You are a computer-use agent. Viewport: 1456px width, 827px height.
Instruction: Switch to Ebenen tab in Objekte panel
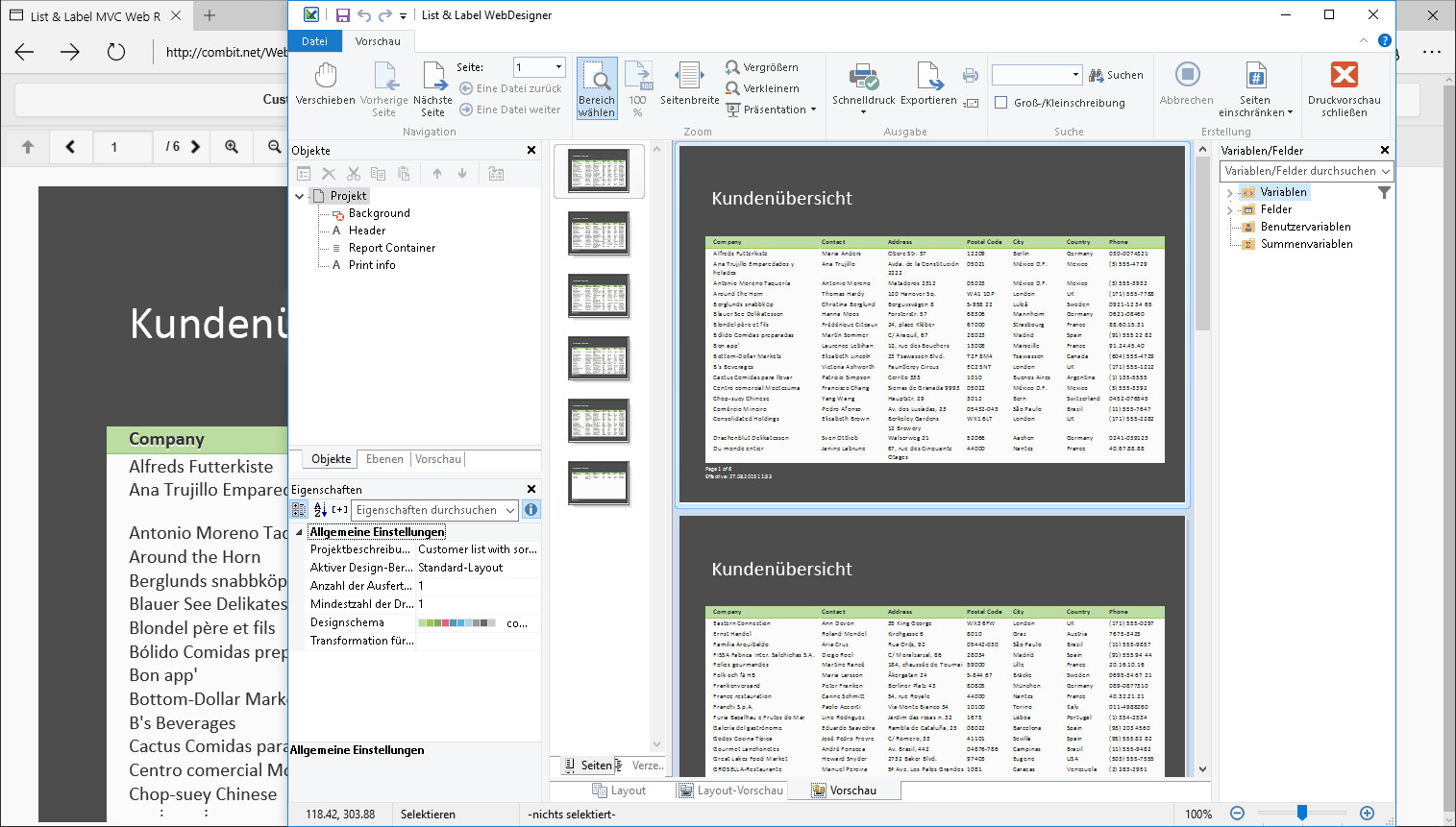point(384,459)
